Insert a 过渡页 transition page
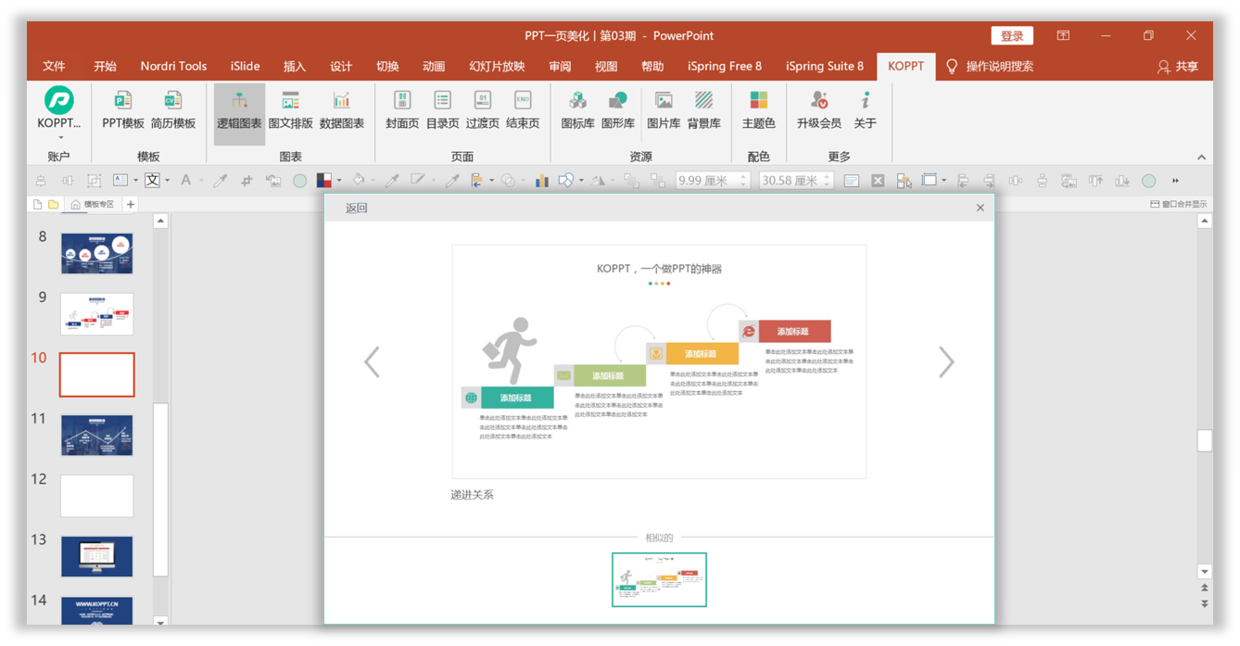This screenshot has height=646, width=1240. point(482,110)
